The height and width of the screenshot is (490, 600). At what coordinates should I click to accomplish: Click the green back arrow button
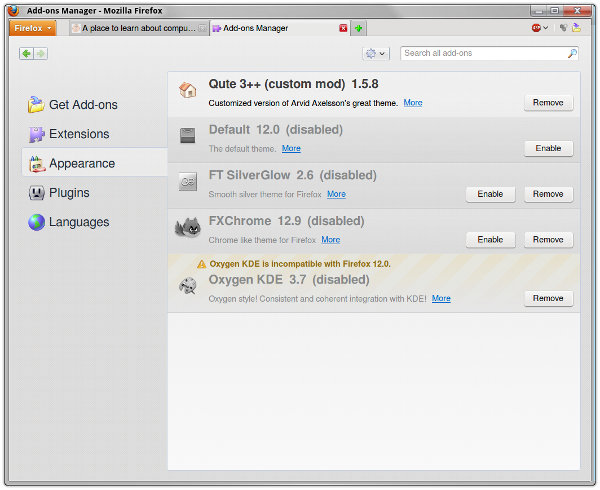[x=26, y=54]
